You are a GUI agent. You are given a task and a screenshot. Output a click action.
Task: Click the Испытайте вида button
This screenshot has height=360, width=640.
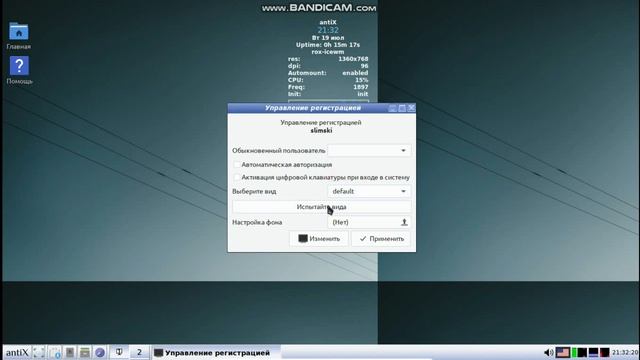(x=322, y=207)
